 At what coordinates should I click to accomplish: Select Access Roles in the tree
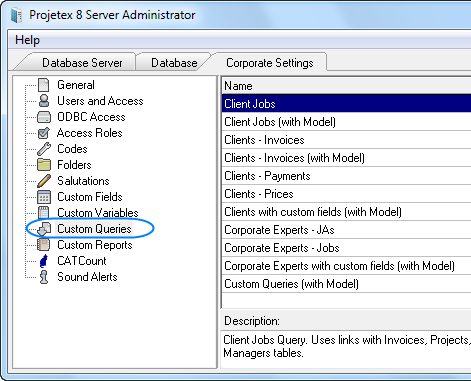tap(89, 133)
